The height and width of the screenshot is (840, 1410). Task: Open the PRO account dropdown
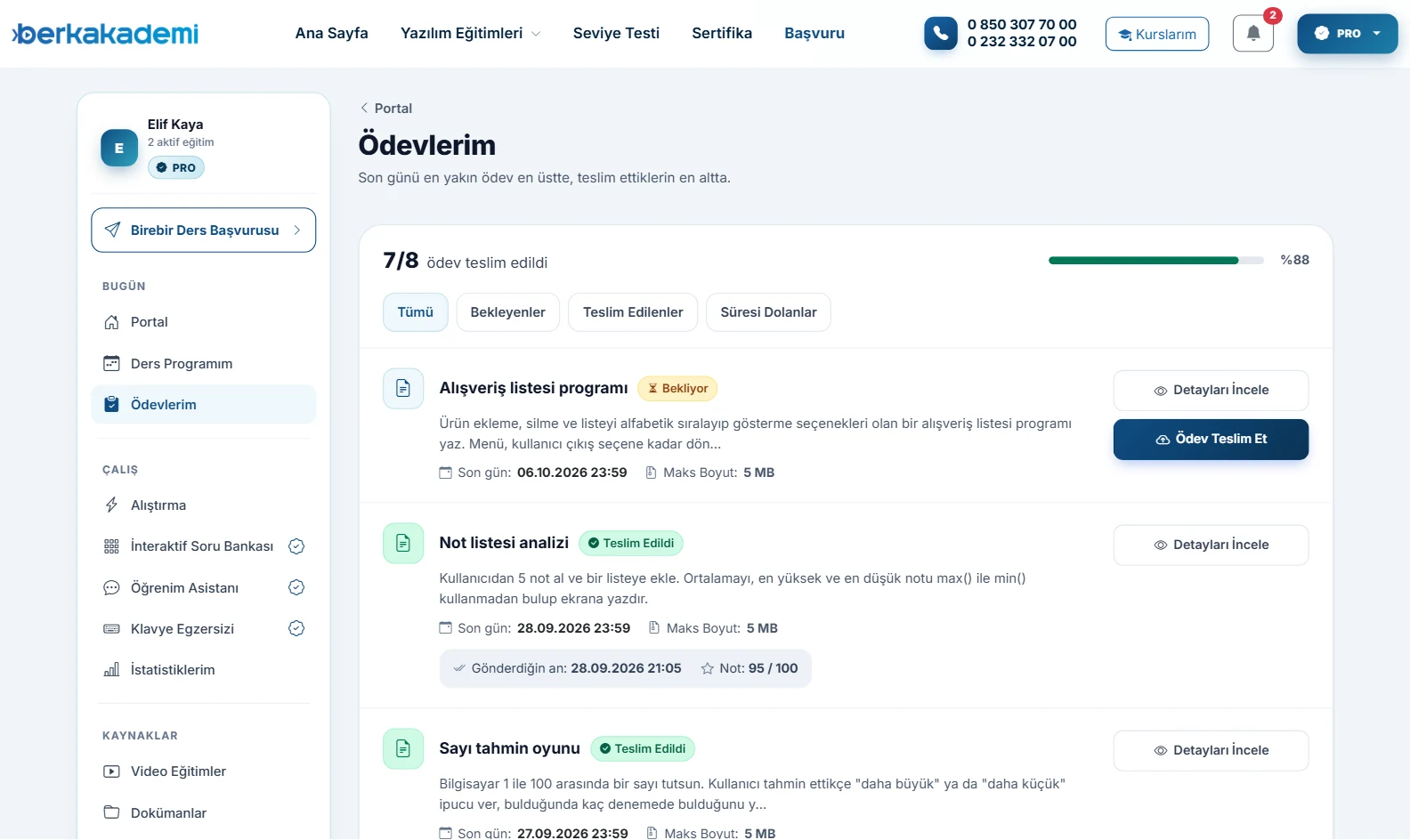pos(1348,34)
